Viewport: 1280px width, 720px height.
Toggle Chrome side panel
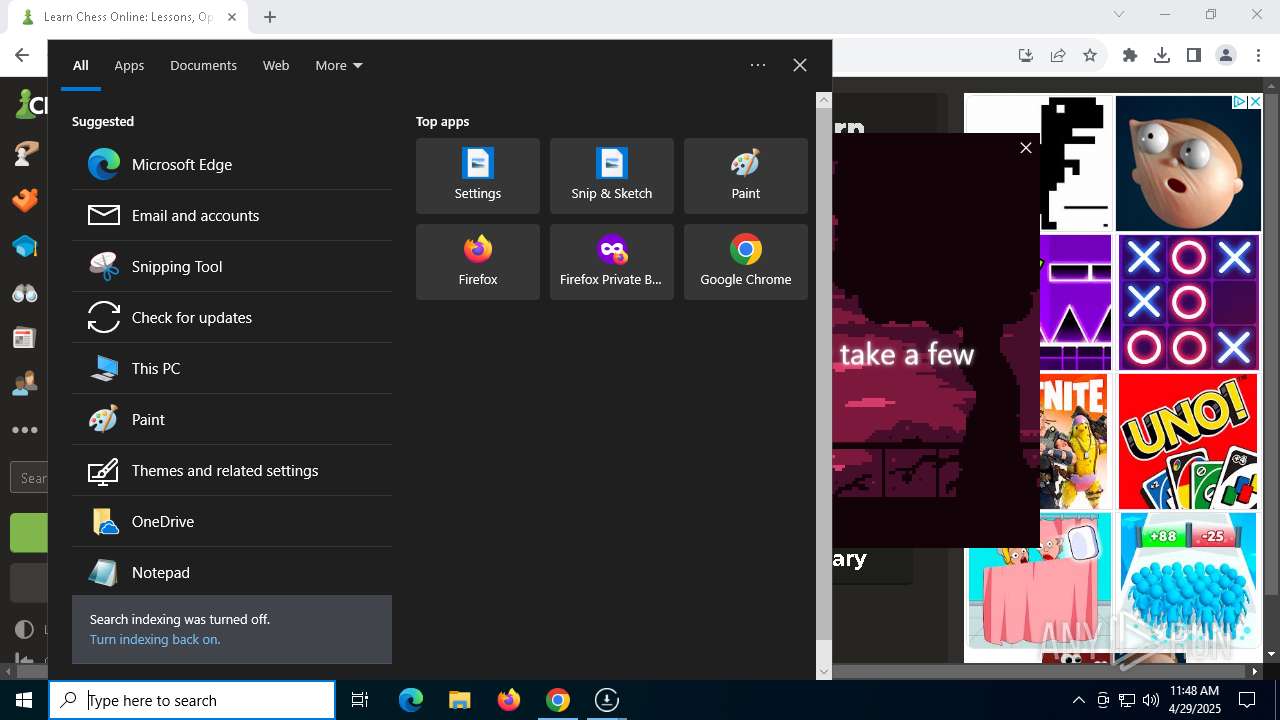coord(1194,56)
